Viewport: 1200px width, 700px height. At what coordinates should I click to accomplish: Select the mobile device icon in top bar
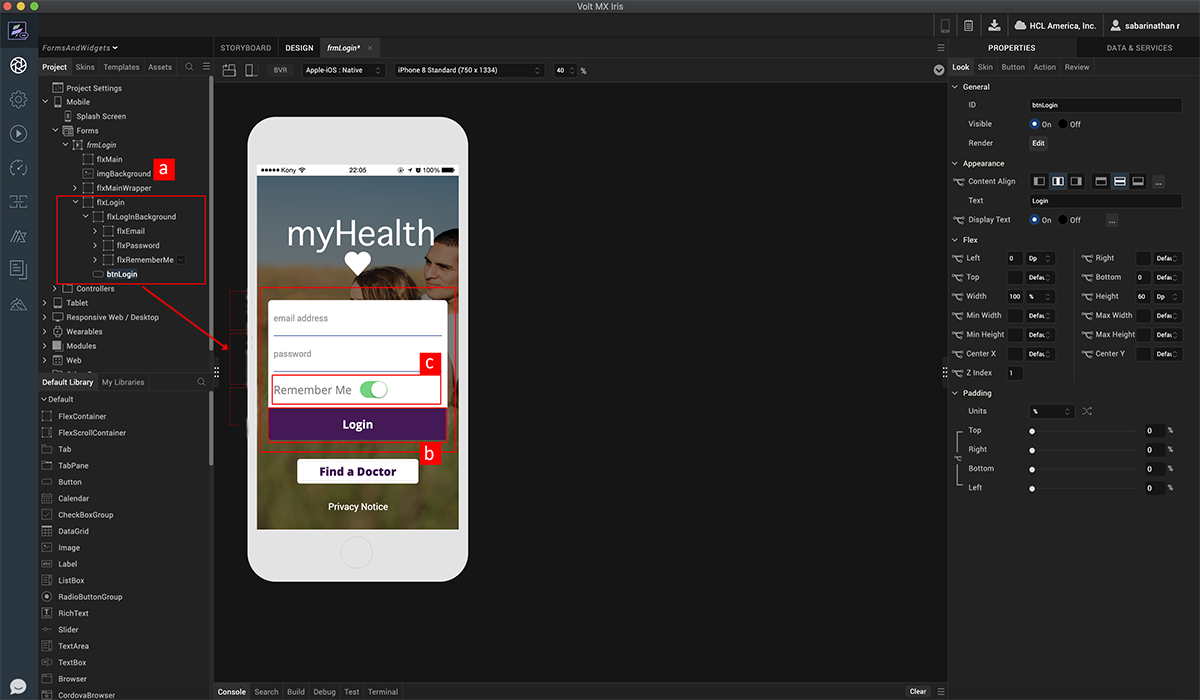944,25
